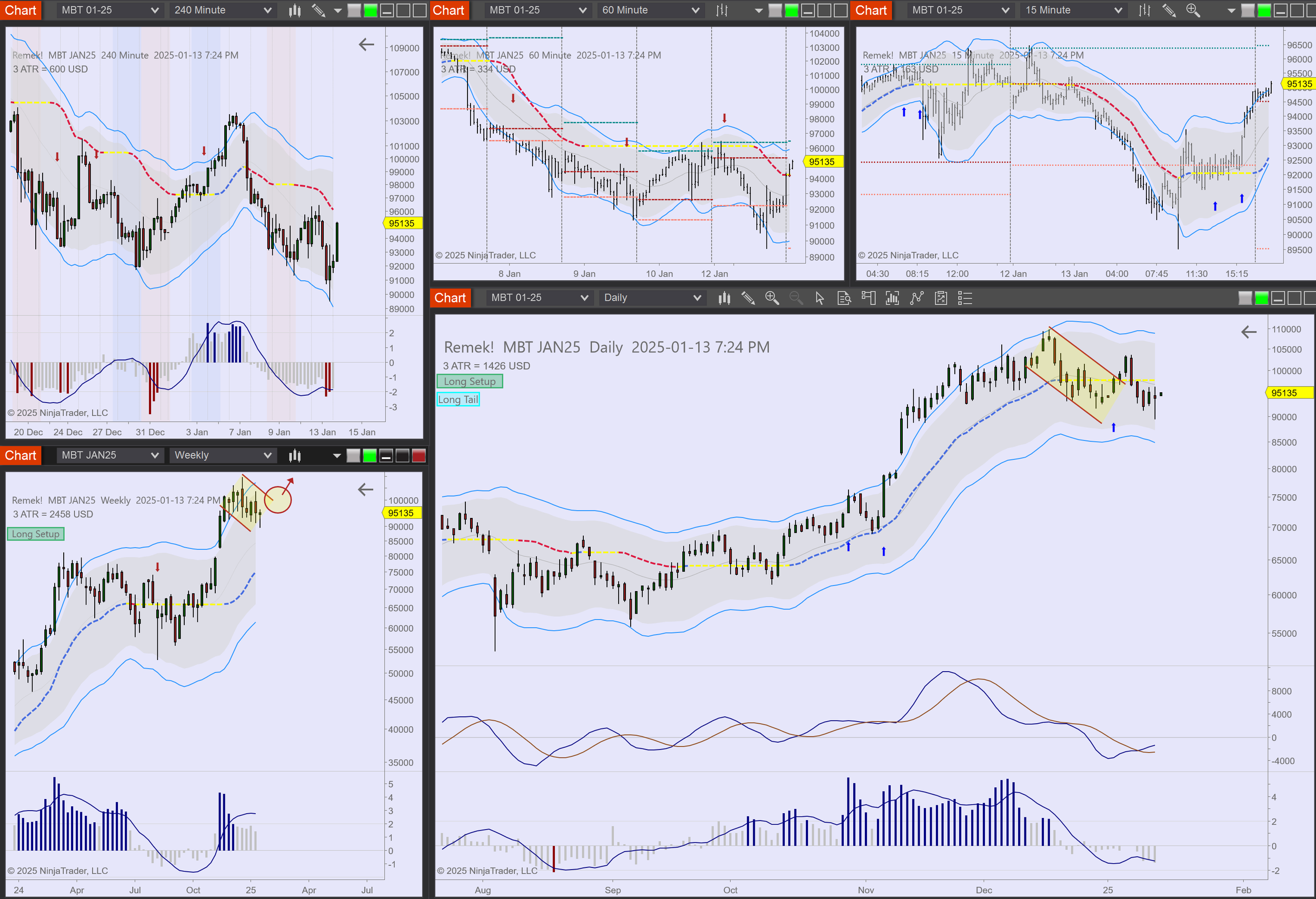
Task: Click the zoom in magnifier on Daily chart
Action: point(772,298)
